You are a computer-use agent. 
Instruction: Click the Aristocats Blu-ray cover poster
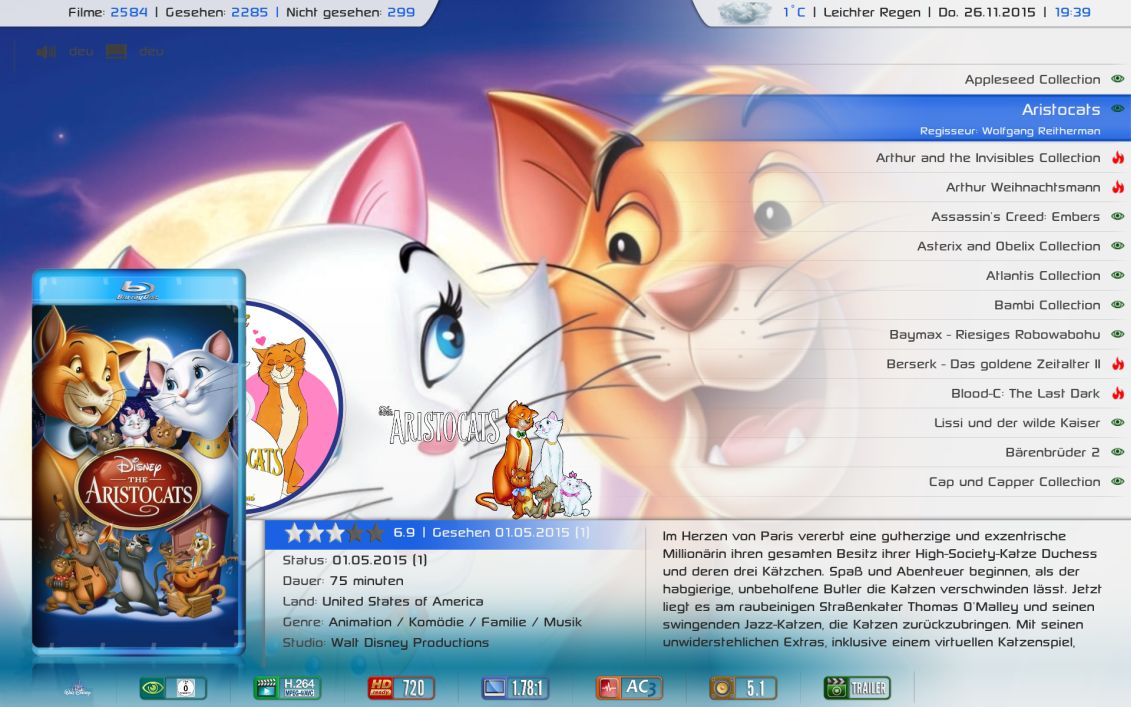pyautogui.click(x=138, y=462)
